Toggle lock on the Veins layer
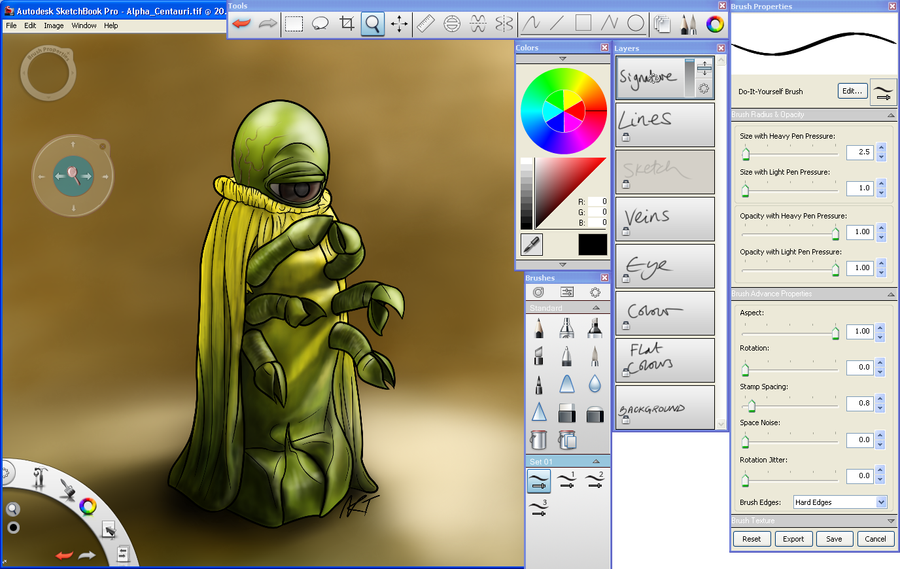The height and width of the screenshot is (569, 900). point(626,231)
